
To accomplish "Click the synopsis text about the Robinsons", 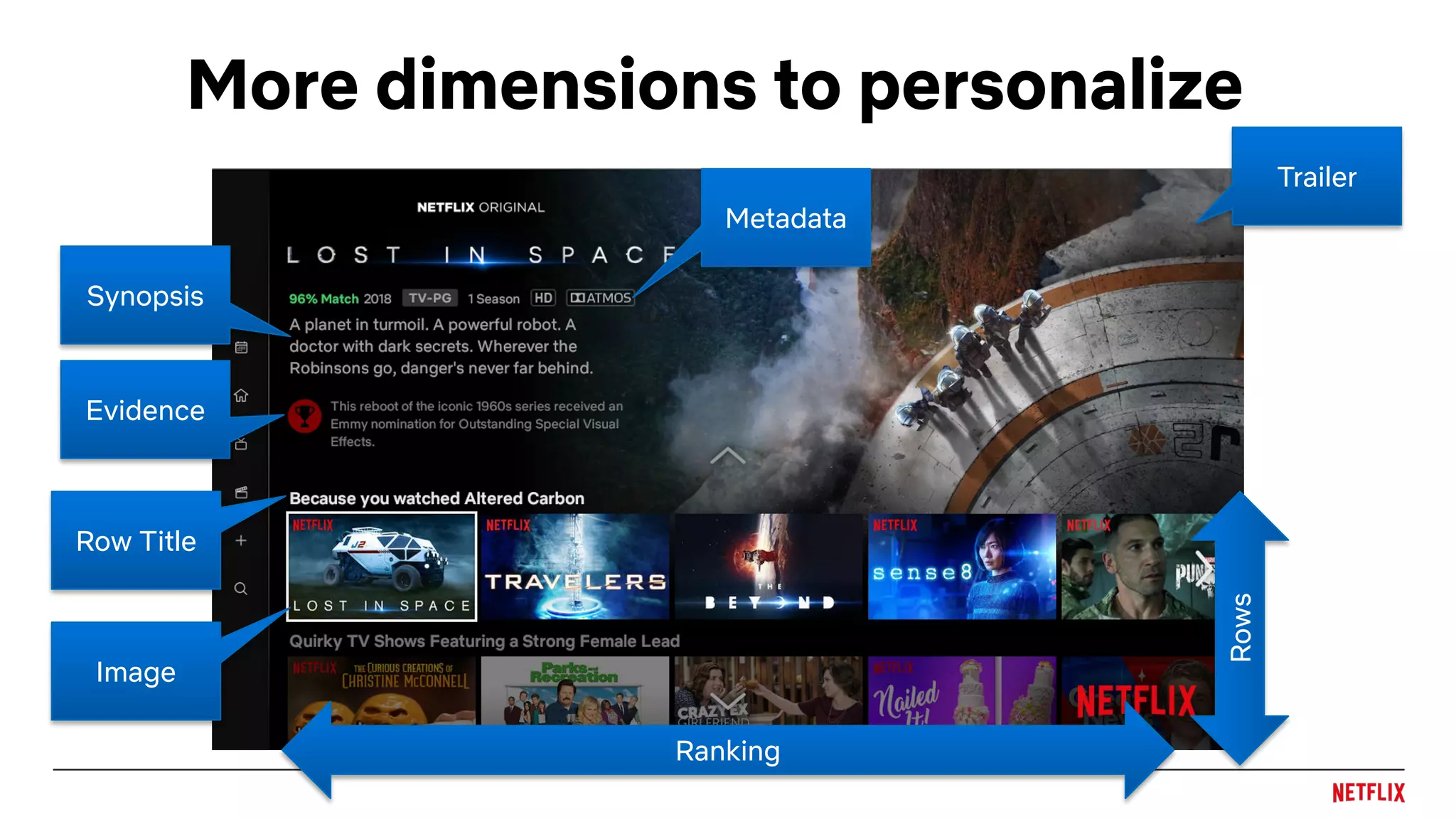I will pos(441,346).
